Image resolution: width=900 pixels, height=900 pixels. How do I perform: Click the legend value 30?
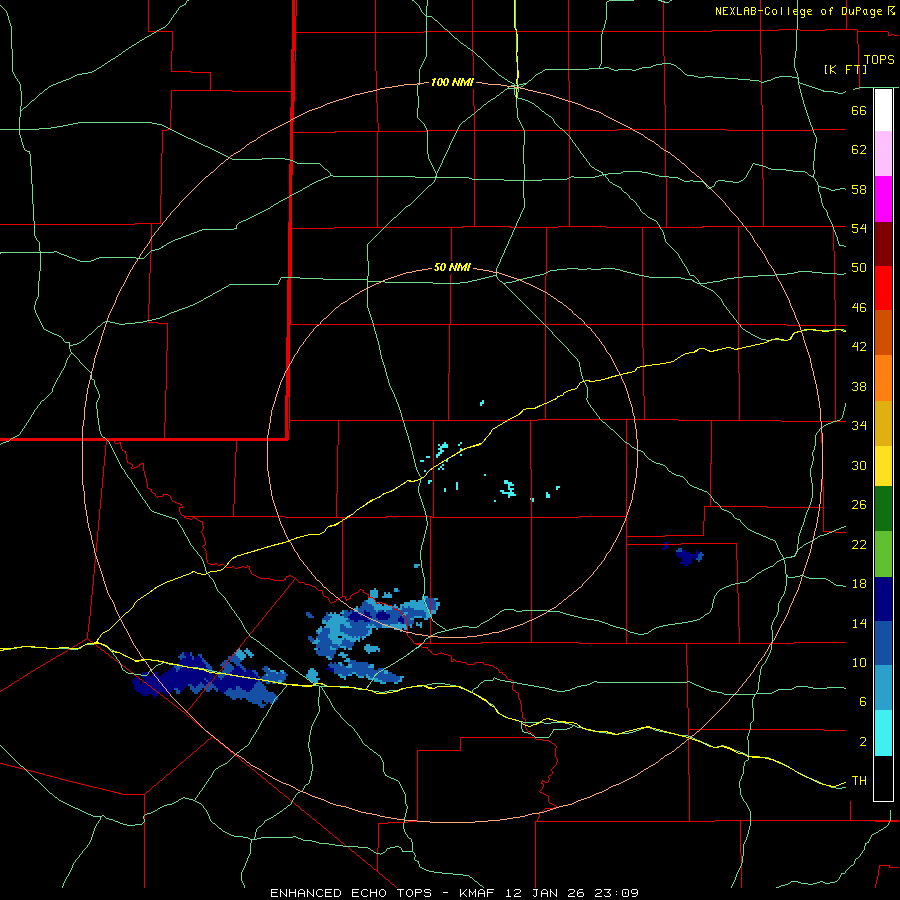[x=859, y=465]
